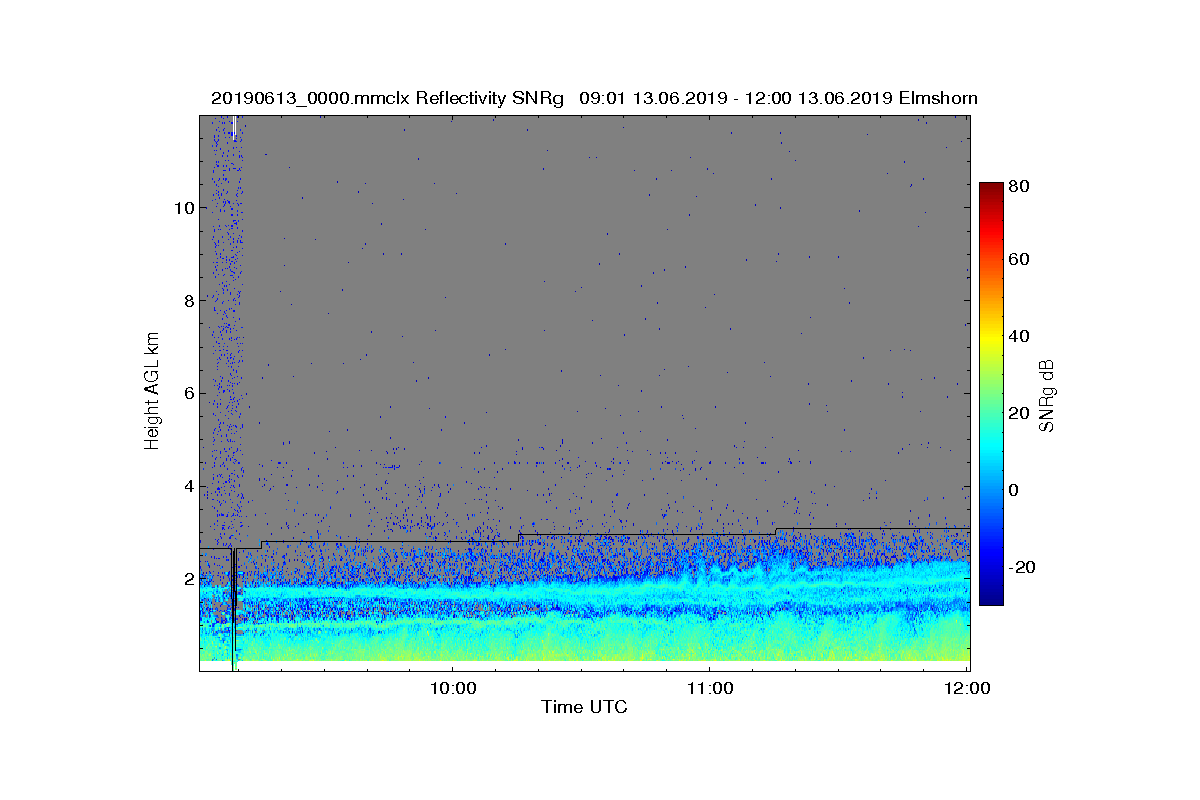Click the 'SNRg dB' colorbar label

point(1047,396)
